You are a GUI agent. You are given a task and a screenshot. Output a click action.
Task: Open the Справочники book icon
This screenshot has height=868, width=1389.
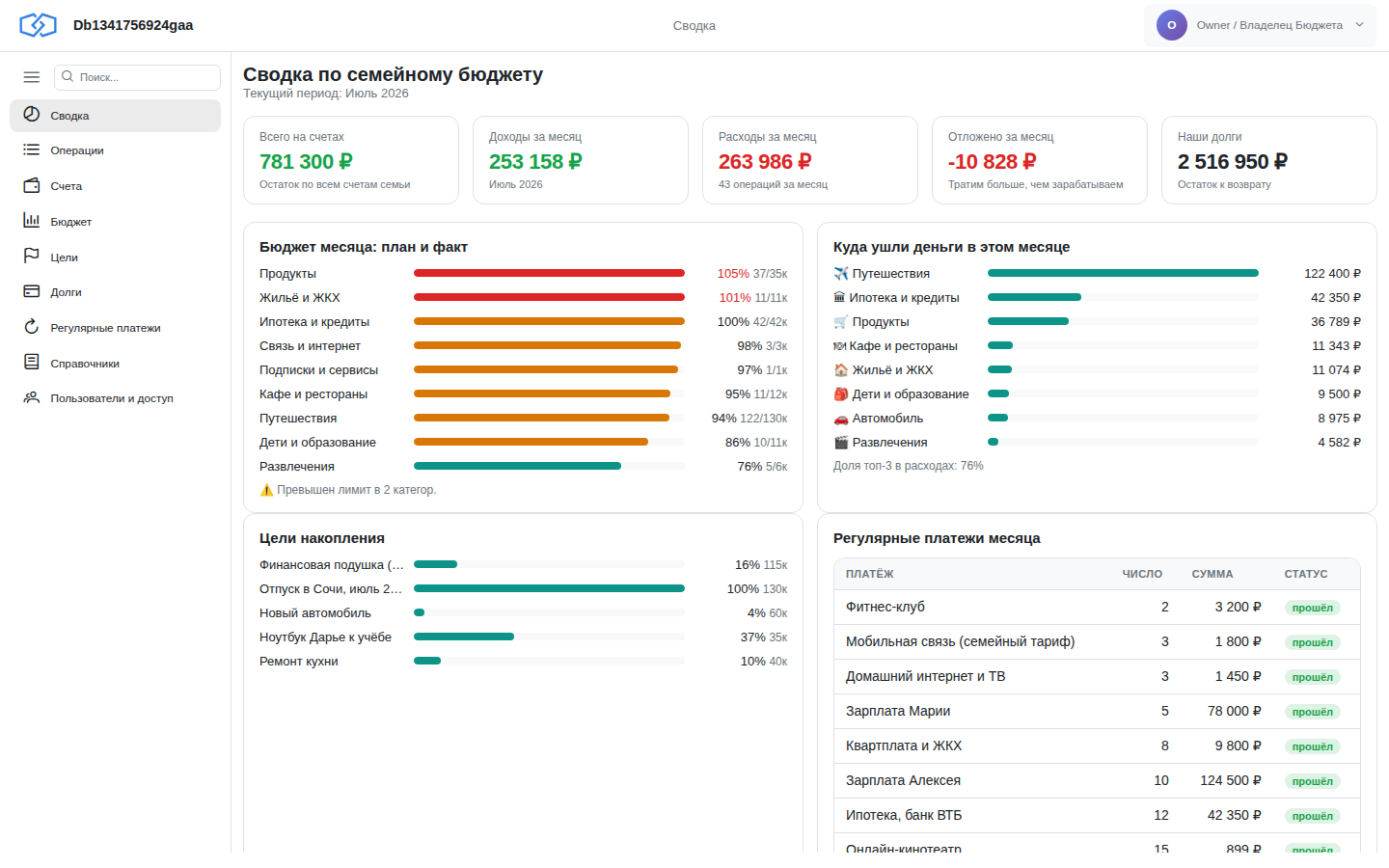point(32,363)
